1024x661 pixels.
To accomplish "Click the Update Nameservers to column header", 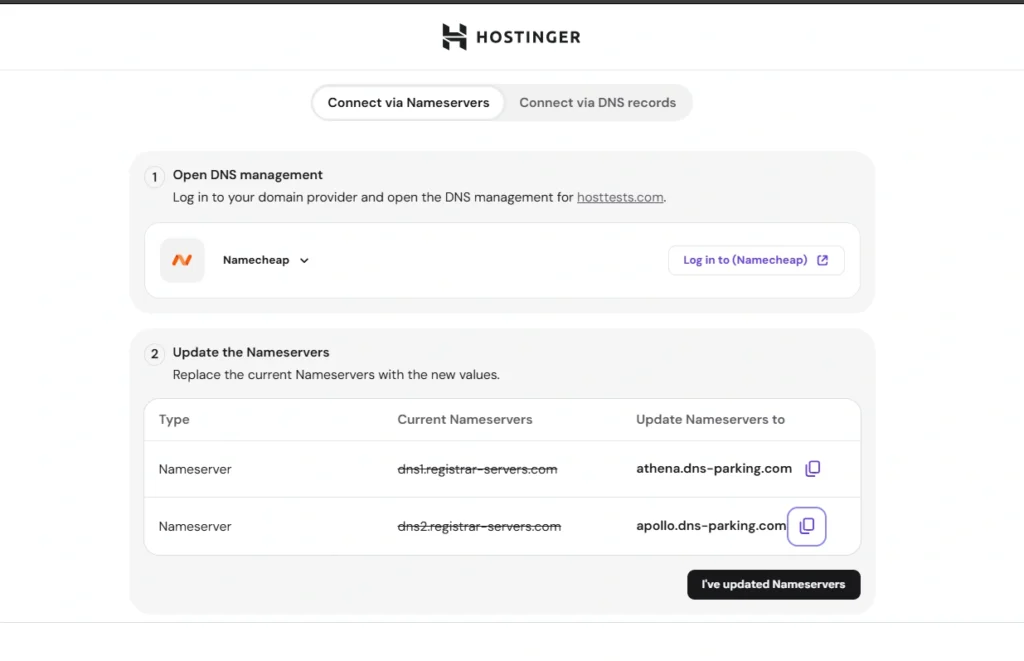I will [x=710, y=419].
